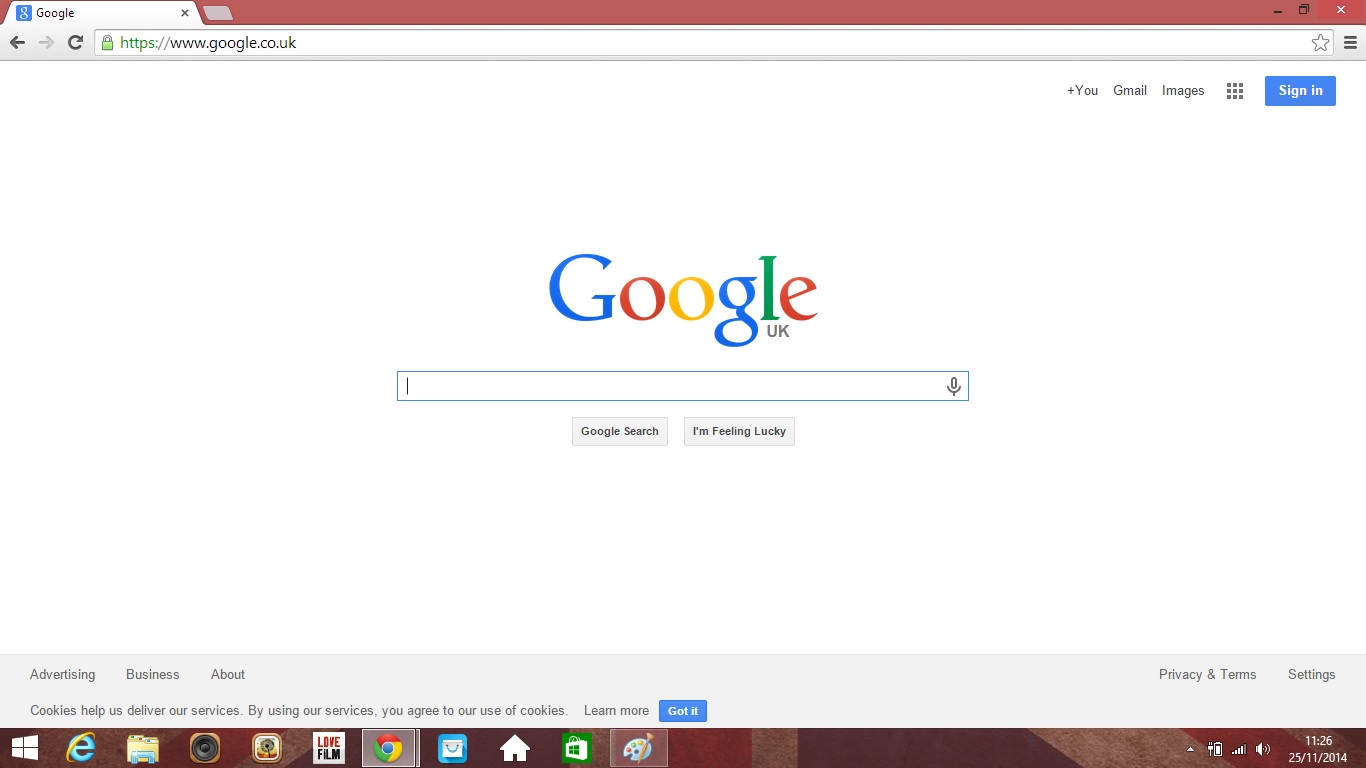Select the Chrome taskbar icon
Screen dimensions: 1366x768
pyautogui.click(x=389, y=748)
